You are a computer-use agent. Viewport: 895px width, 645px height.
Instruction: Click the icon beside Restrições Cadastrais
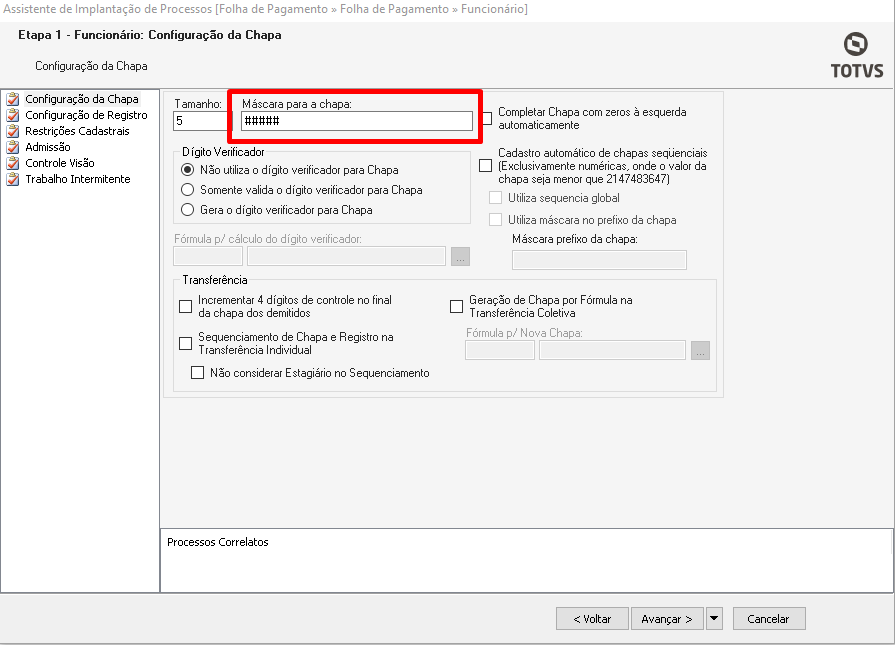pyautogui.click(x=13, y=131)
